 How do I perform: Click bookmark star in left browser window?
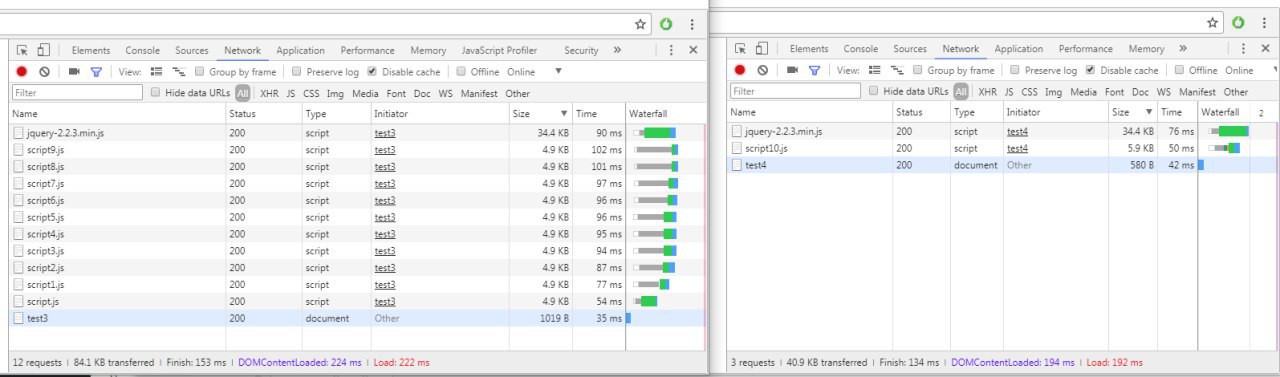pyautogui.click(x=641, y=23)
